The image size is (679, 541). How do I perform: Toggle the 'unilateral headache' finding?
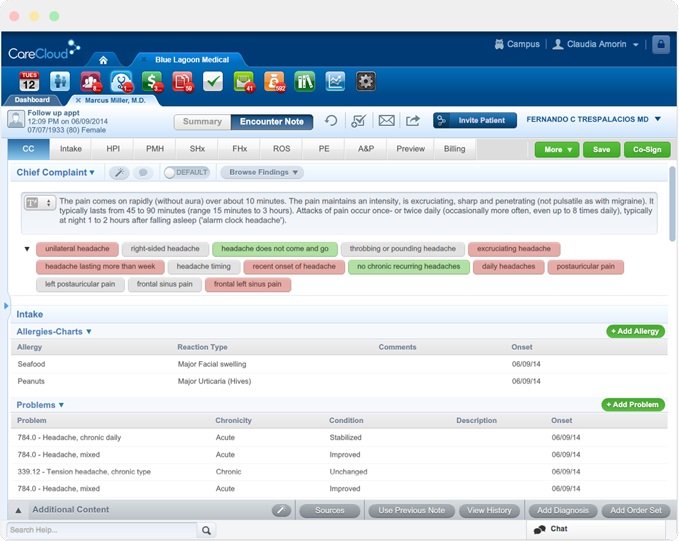[76, 249]
